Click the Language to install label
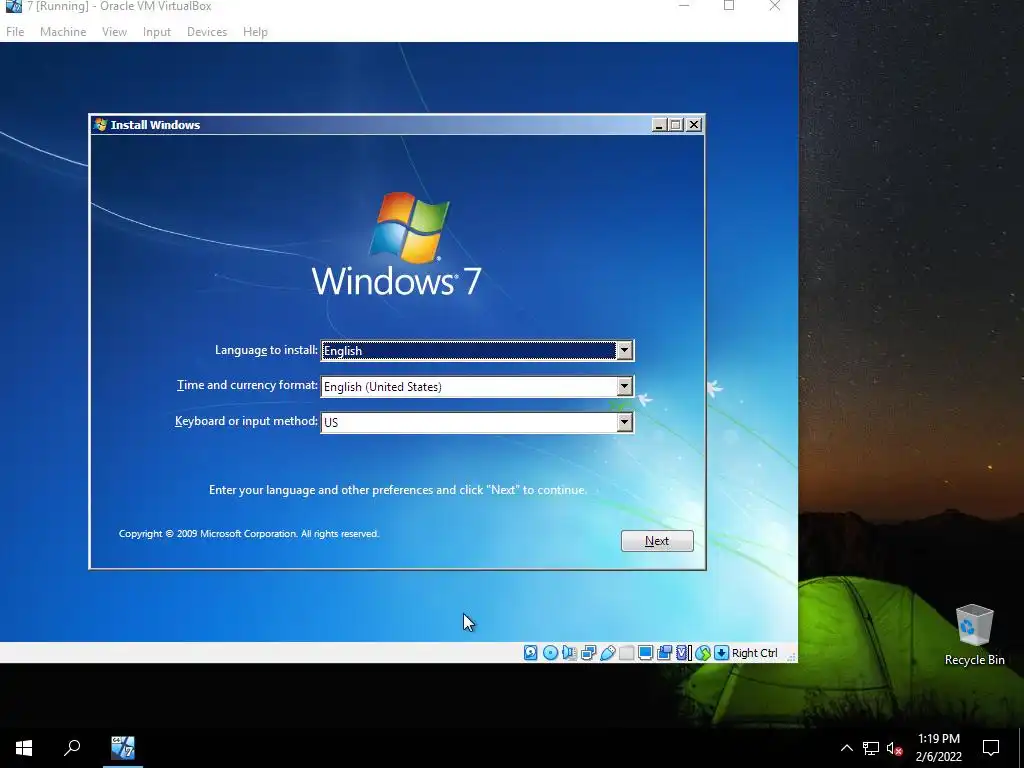The image size is (1024, 768). 266,350
